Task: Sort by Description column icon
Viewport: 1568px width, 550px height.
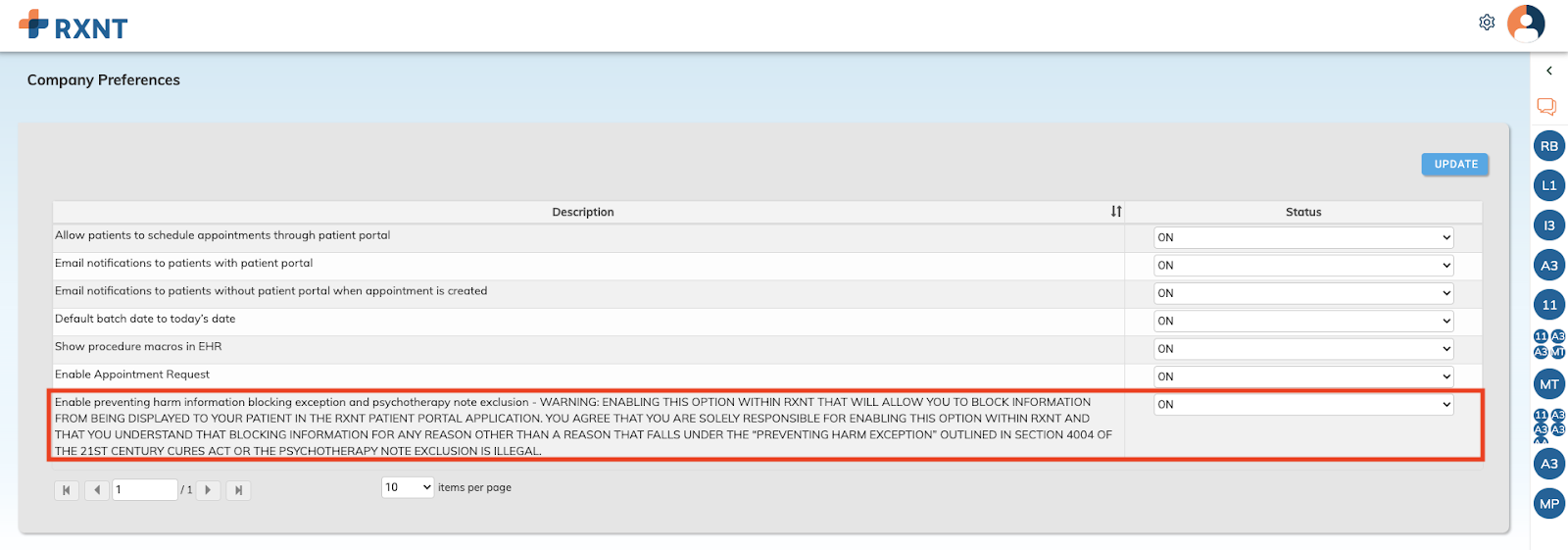Action: [1116, 212]
